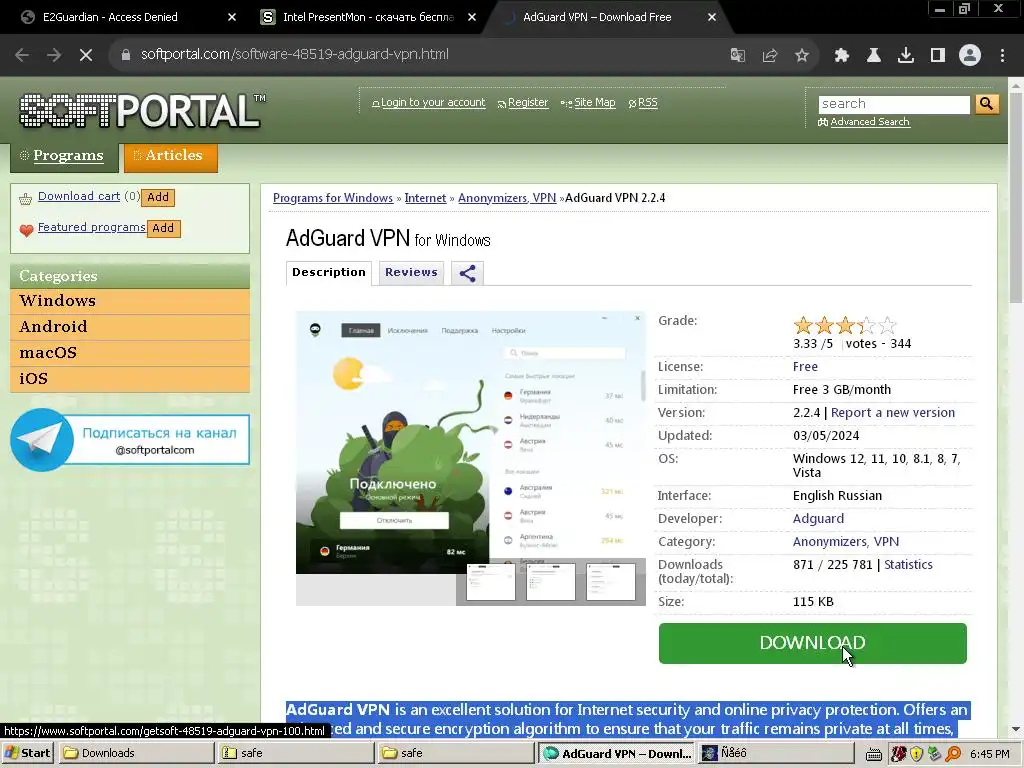
Task: Open the Chrome labs flask icon
Action: point(874,55)
